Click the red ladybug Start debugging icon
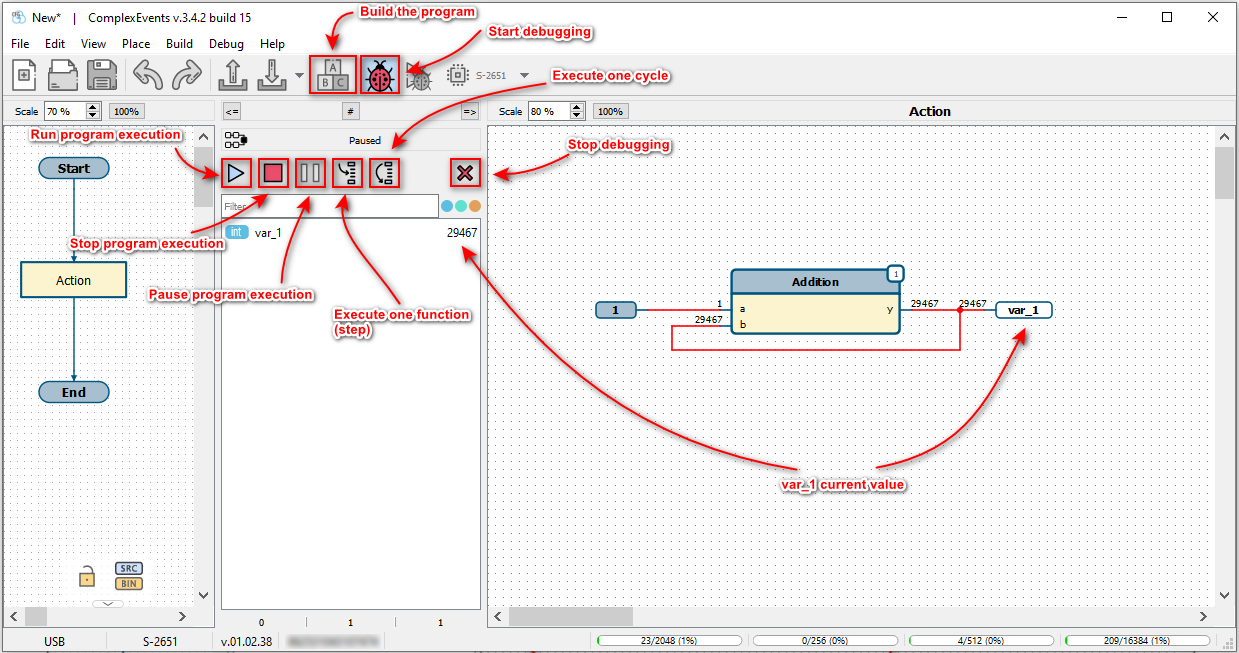1239x653 pixels. 379,75
